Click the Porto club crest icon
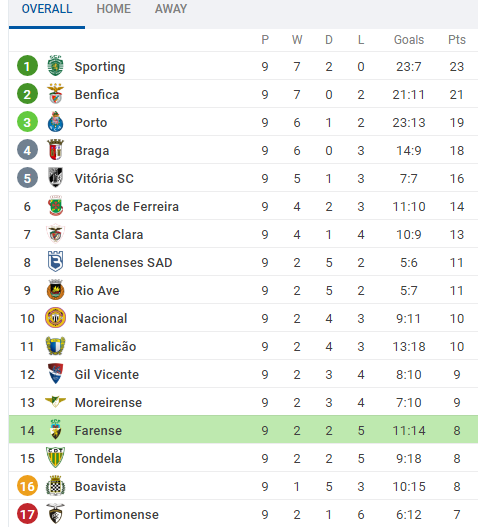Viewport: 478px width, 527px height. click(x=55, y=122)
